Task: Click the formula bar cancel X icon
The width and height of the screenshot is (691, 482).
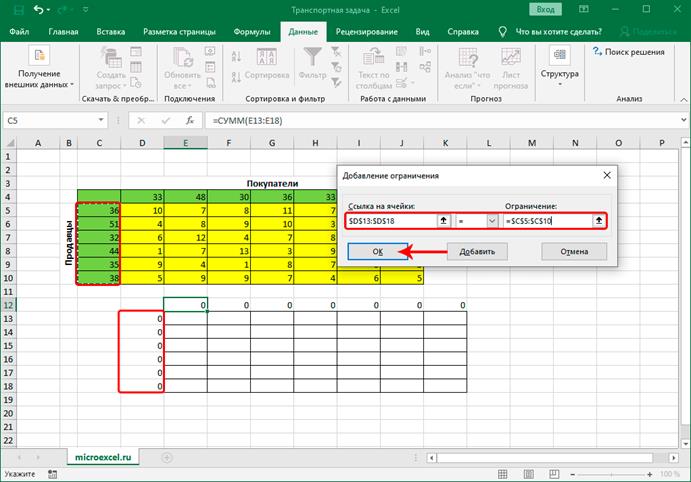Action: [x=141, y=120]
